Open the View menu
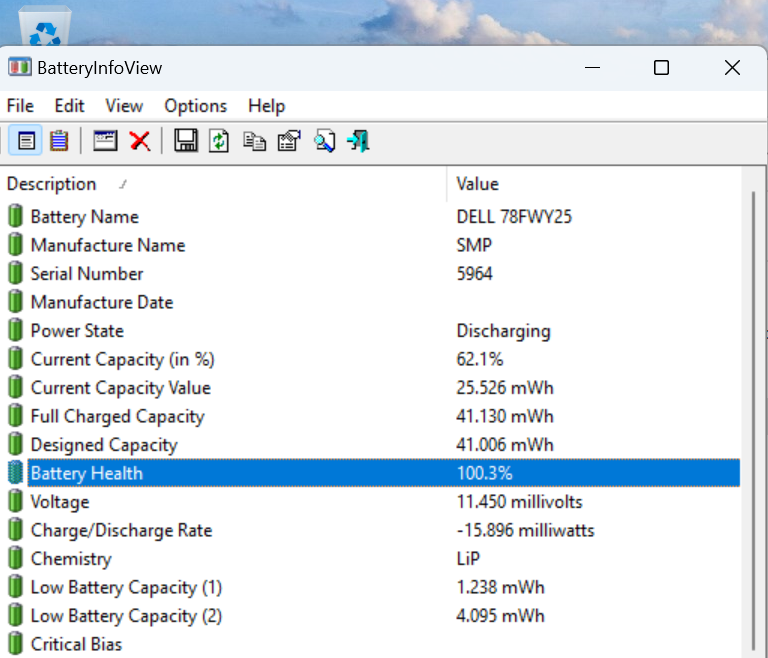The image size is (768, 658). point(124,106)
